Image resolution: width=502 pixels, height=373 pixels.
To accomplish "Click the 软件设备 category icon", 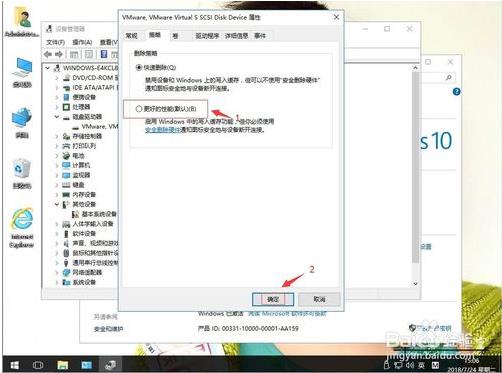I will tap(66, 233).
